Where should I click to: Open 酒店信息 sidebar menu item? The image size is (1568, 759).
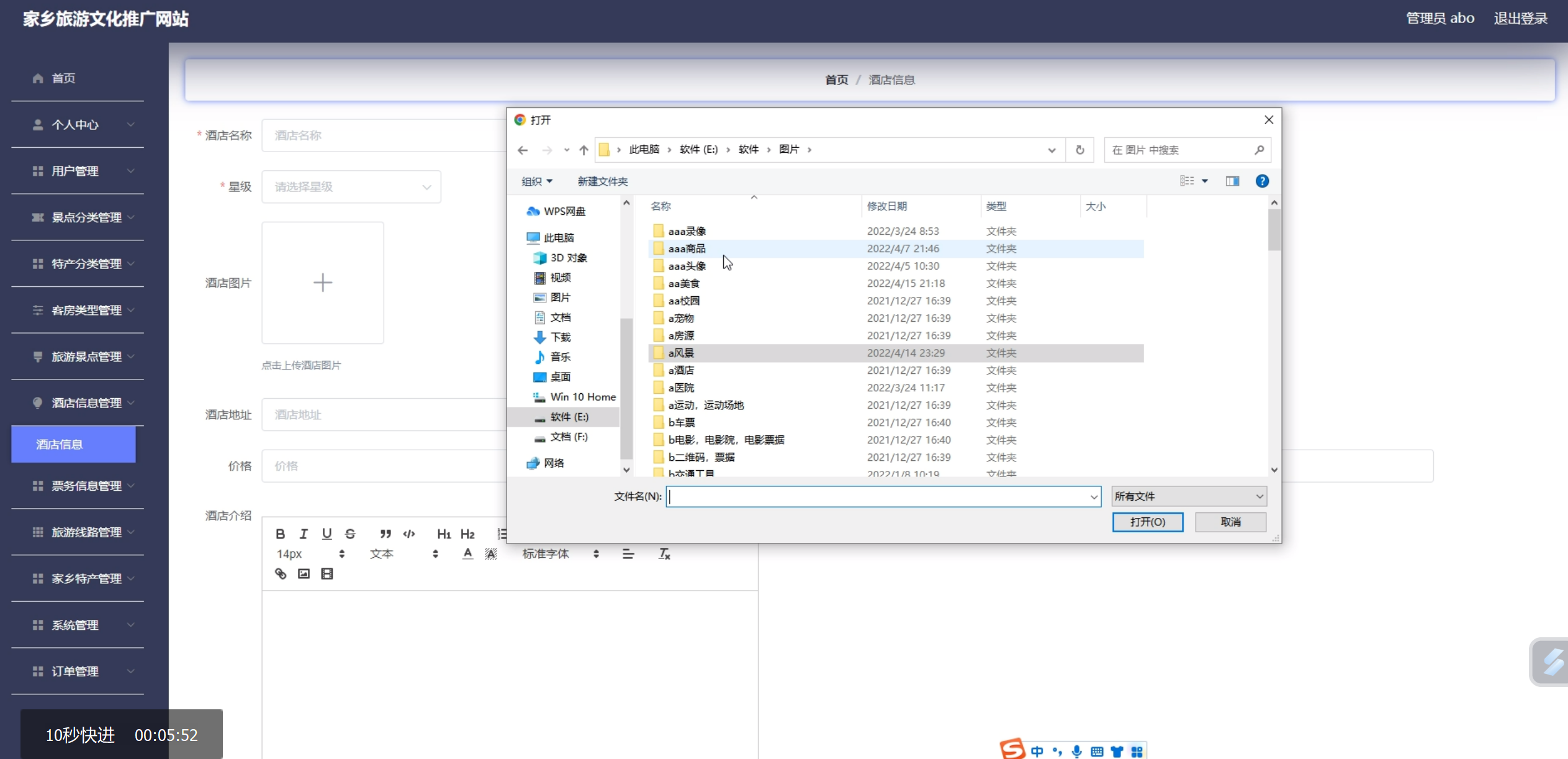tap(73, 444)
